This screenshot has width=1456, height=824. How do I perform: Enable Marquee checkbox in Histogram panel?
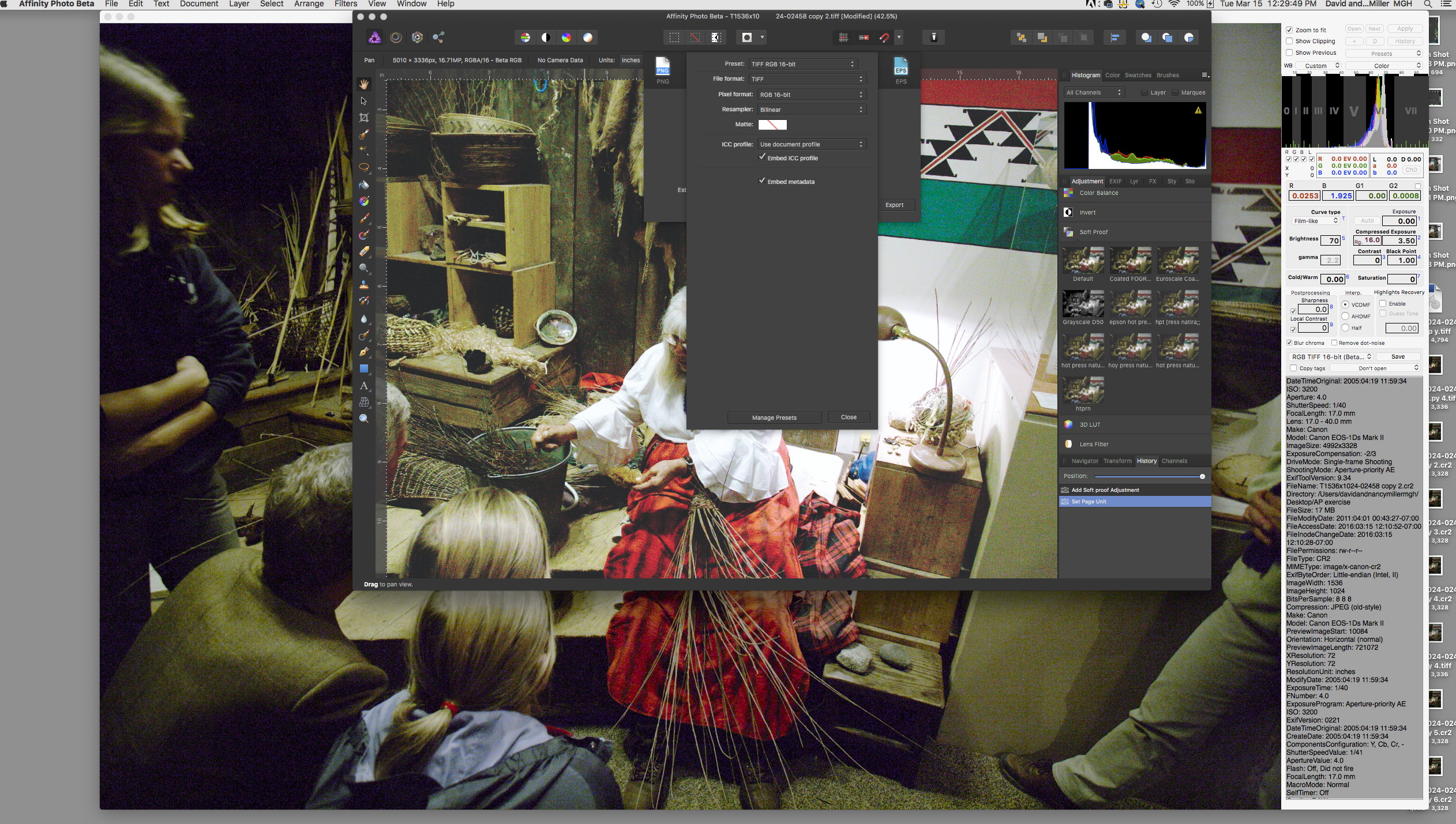pyautogui.click(x=1175, y=92)
